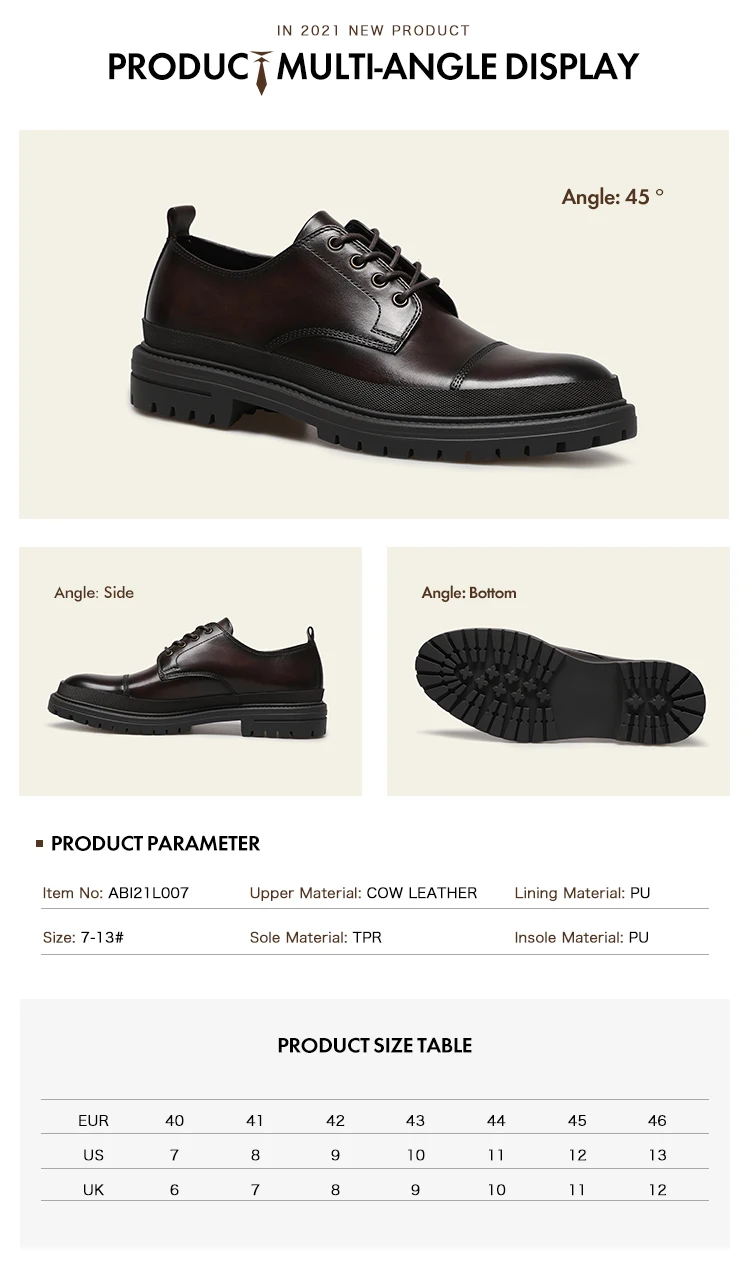Image resolution: width=750 pixels, height=1275 pixels.
Task: Select the PRODUCT SIZE TABLE heading
Action: pyautogui.click(x=375, y=1045)
